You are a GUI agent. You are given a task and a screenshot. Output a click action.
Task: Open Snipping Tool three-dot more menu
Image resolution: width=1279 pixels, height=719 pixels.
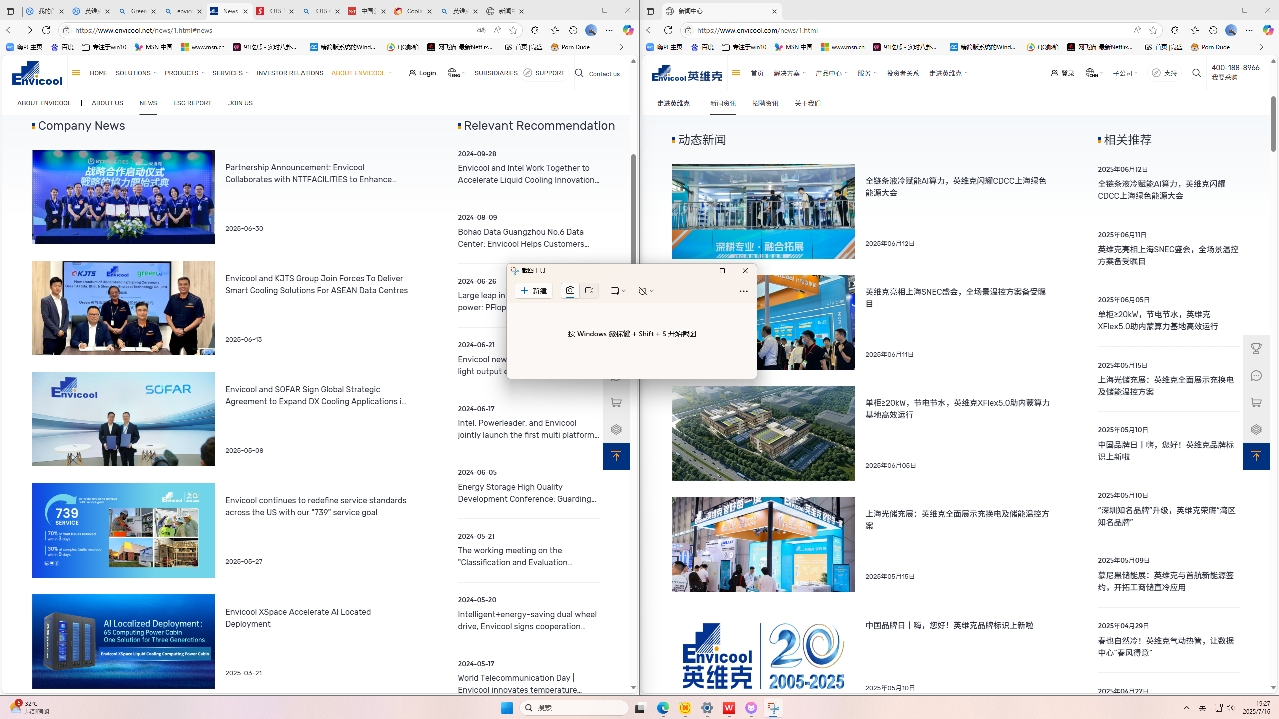pyautogui.click(x=743, y=291)
